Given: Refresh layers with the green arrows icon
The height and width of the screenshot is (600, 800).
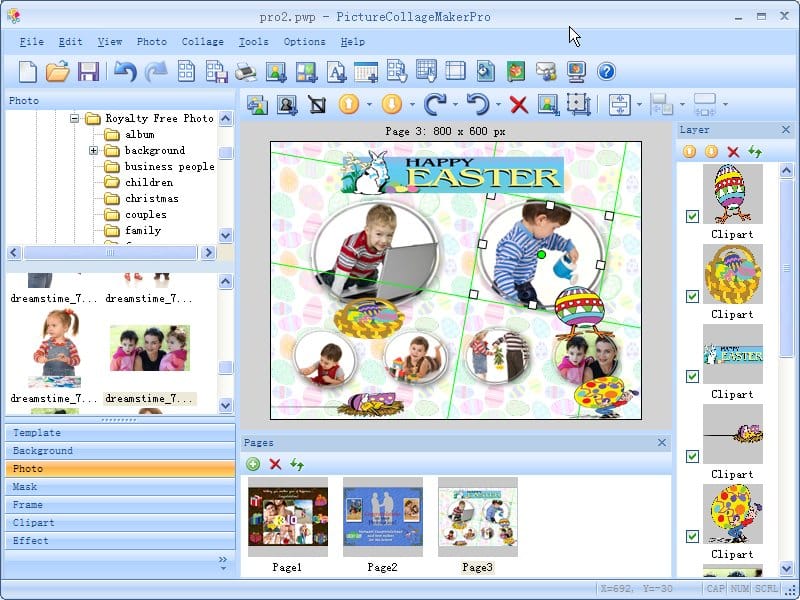Looking at the screenshot, I should pyautogui.click(x=755, y=151).
